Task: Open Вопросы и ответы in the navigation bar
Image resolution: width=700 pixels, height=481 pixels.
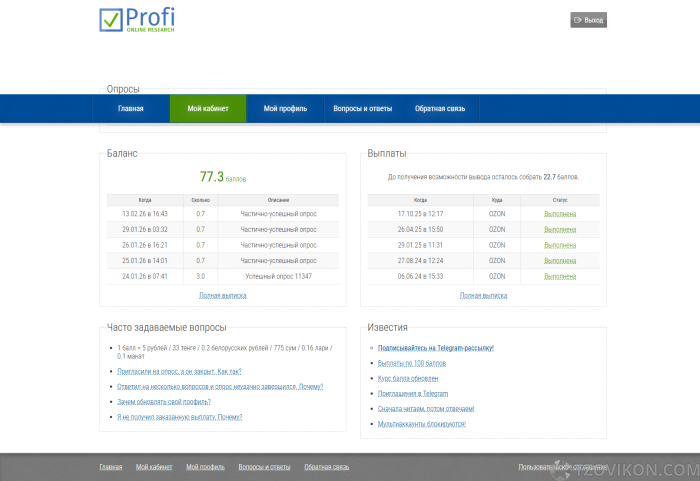Action: point(362,109)
